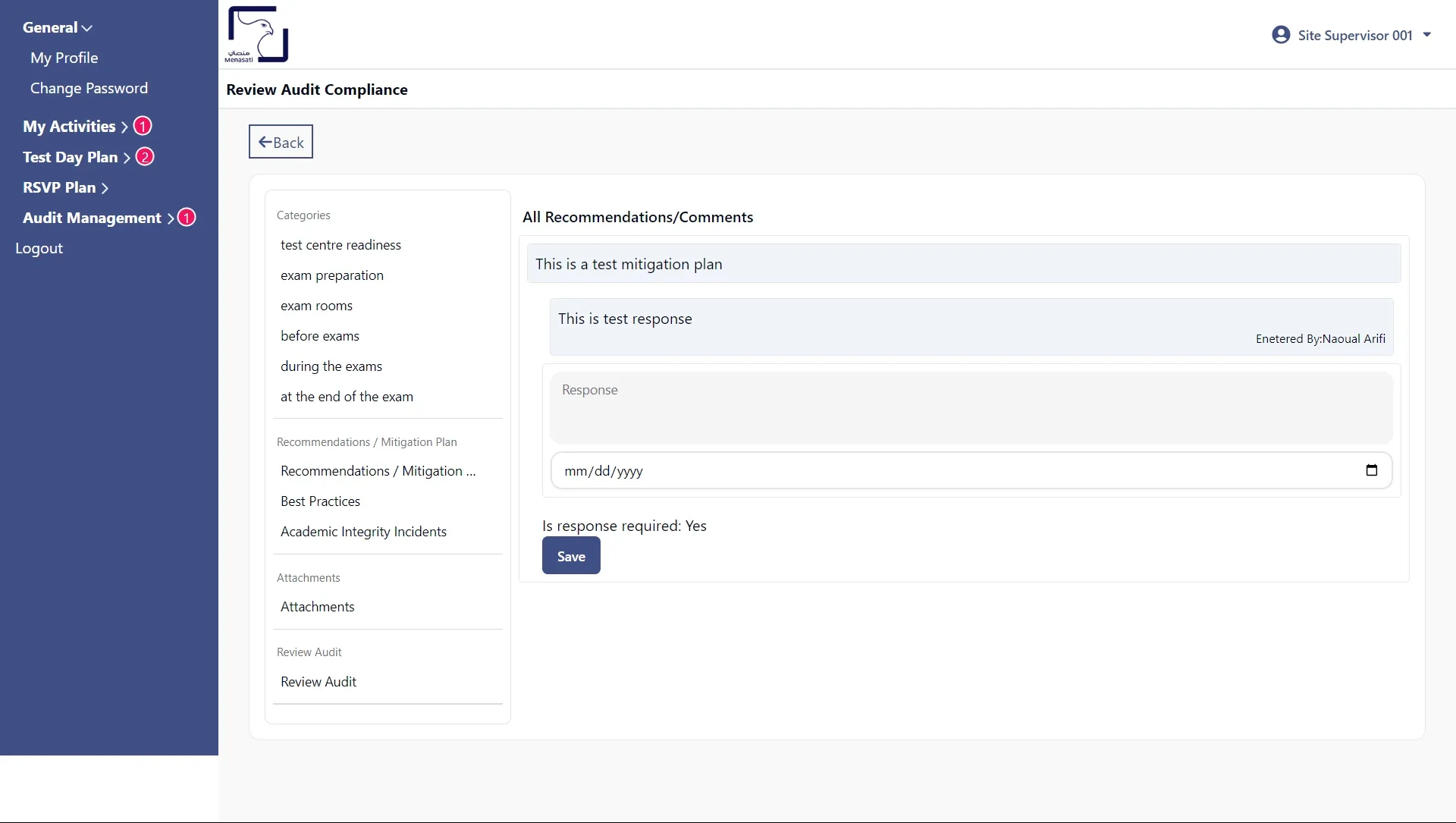The image size is (1456, 823).
Task: Click the user avatar icon in the header
Action: pos(1281,35)
